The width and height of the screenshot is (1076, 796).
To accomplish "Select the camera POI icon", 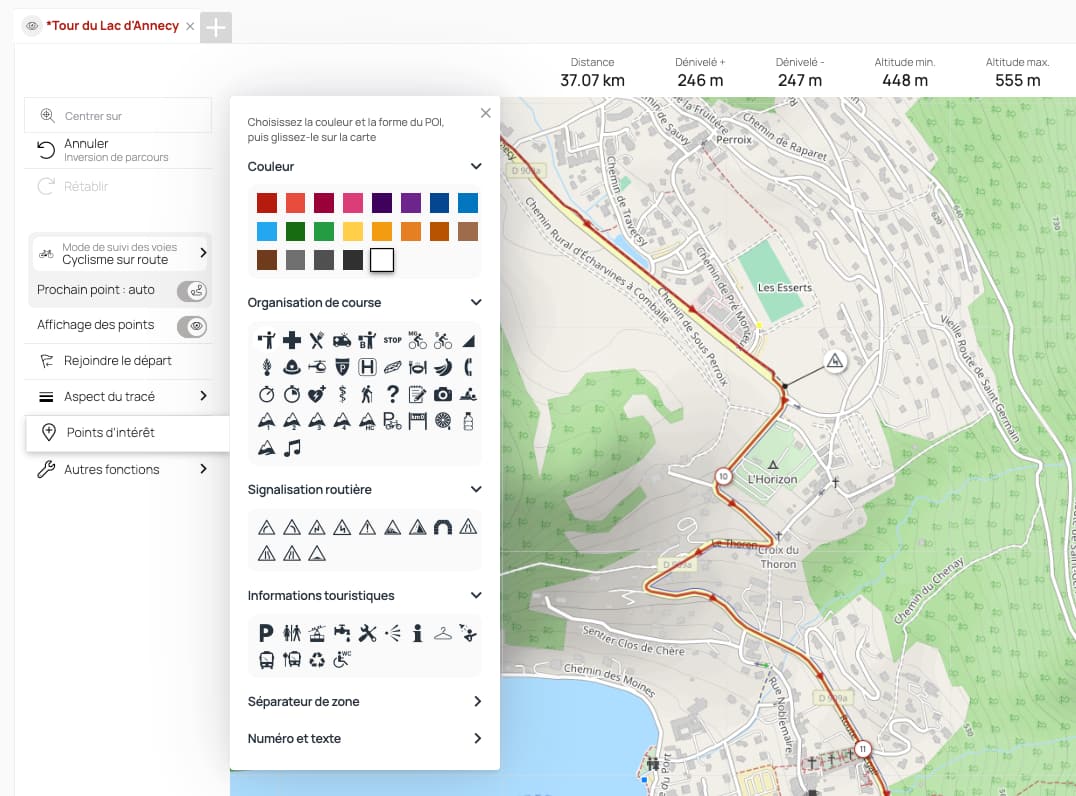I will 443,394.
